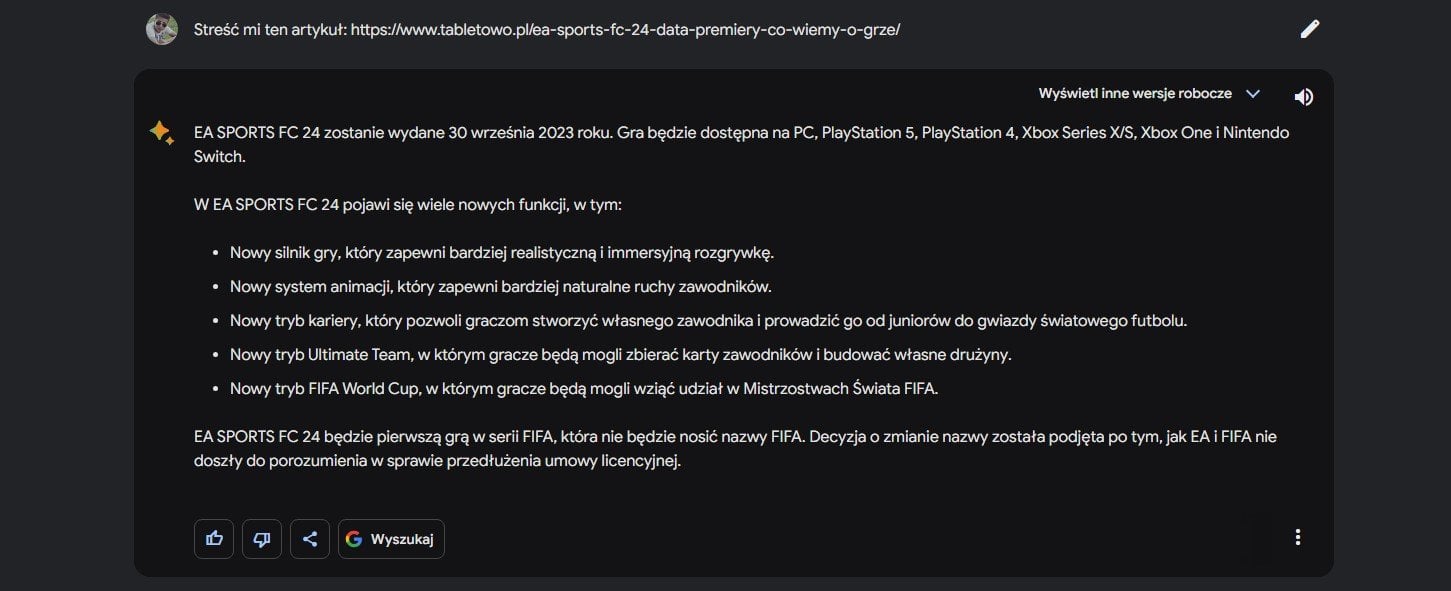Select the "Nowy tryb Ultimate Team" bullet
The image size is (1451, 591).
[x=621, y=355]
